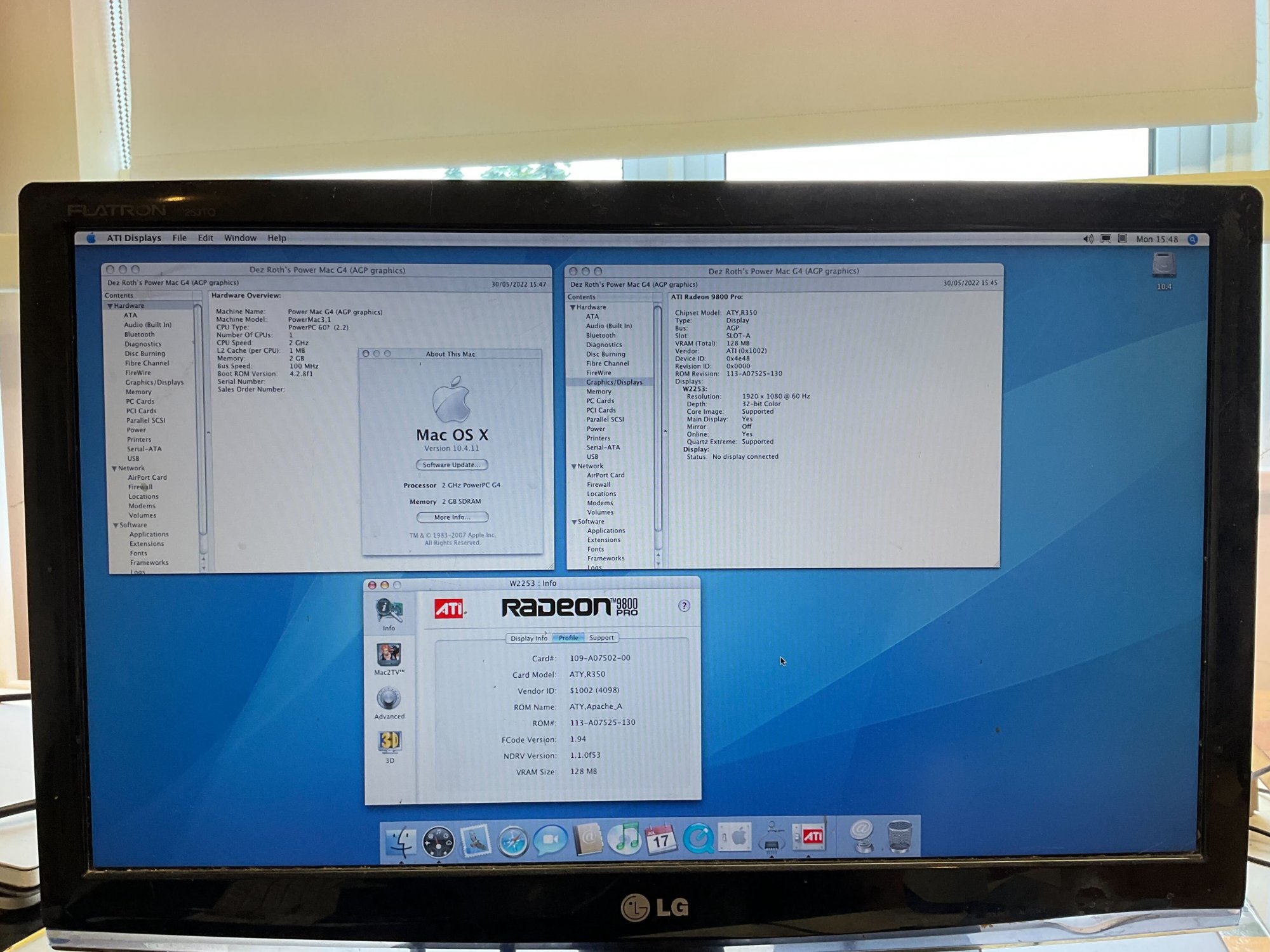Select Disc Burning in left Profiler window
This screenshot has width=1270, height=952.
click(145, 354)
